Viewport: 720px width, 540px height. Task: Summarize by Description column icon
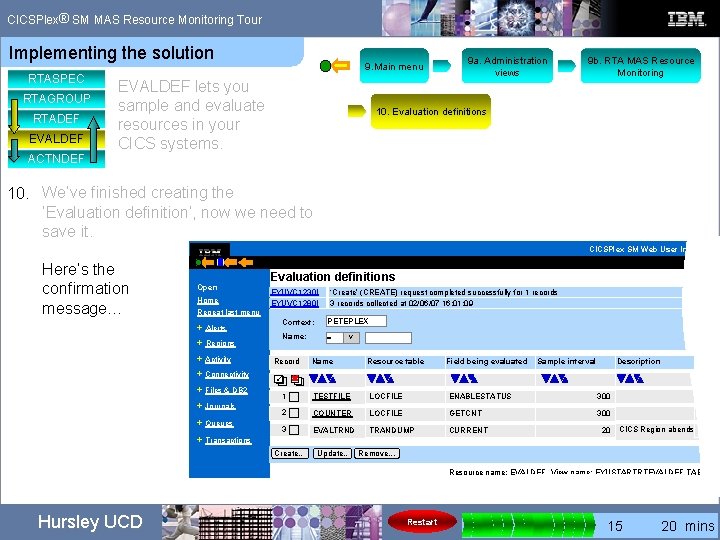tap(639, 379)
